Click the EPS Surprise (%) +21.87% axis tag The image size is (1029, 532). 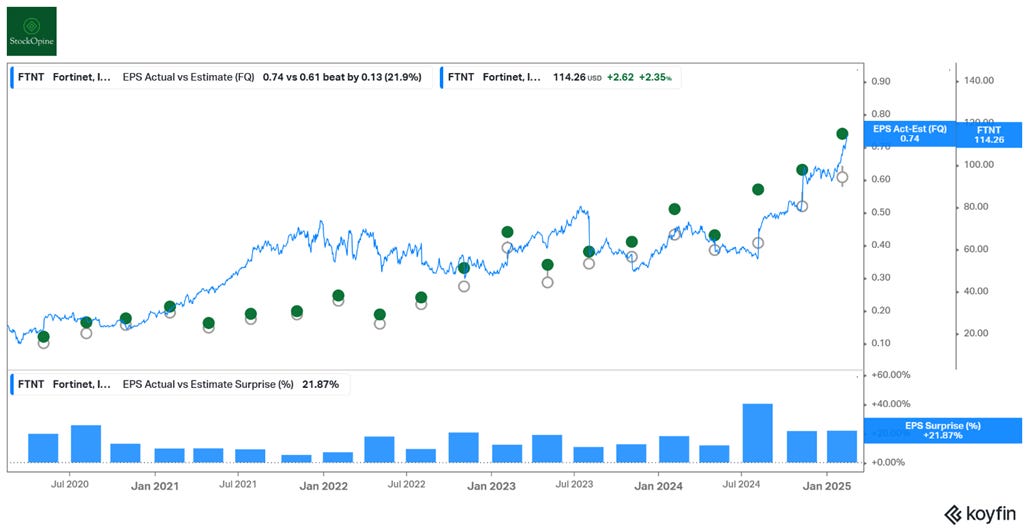(x=943, y=430)
